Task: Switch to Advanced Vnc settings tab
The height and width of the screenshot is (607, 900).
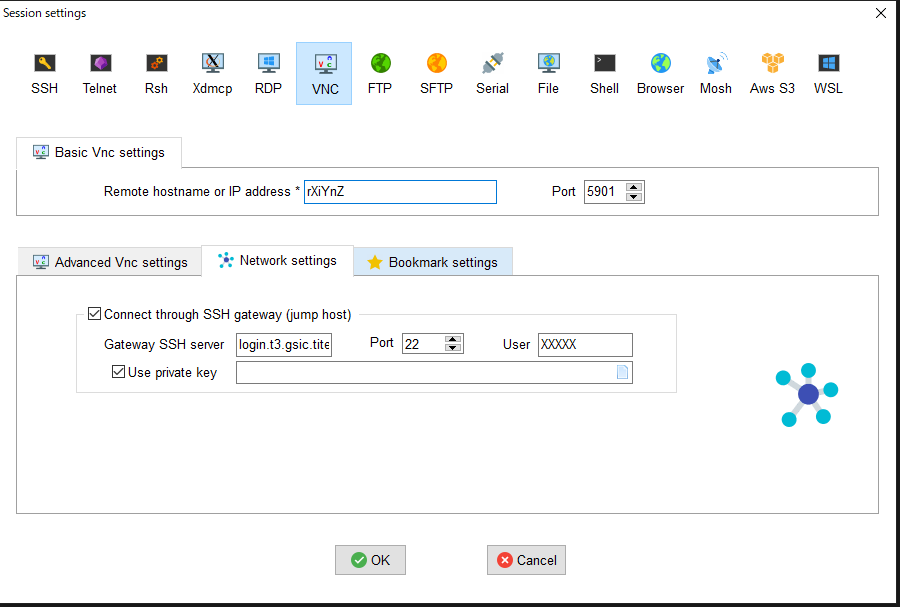Action: 110,262
